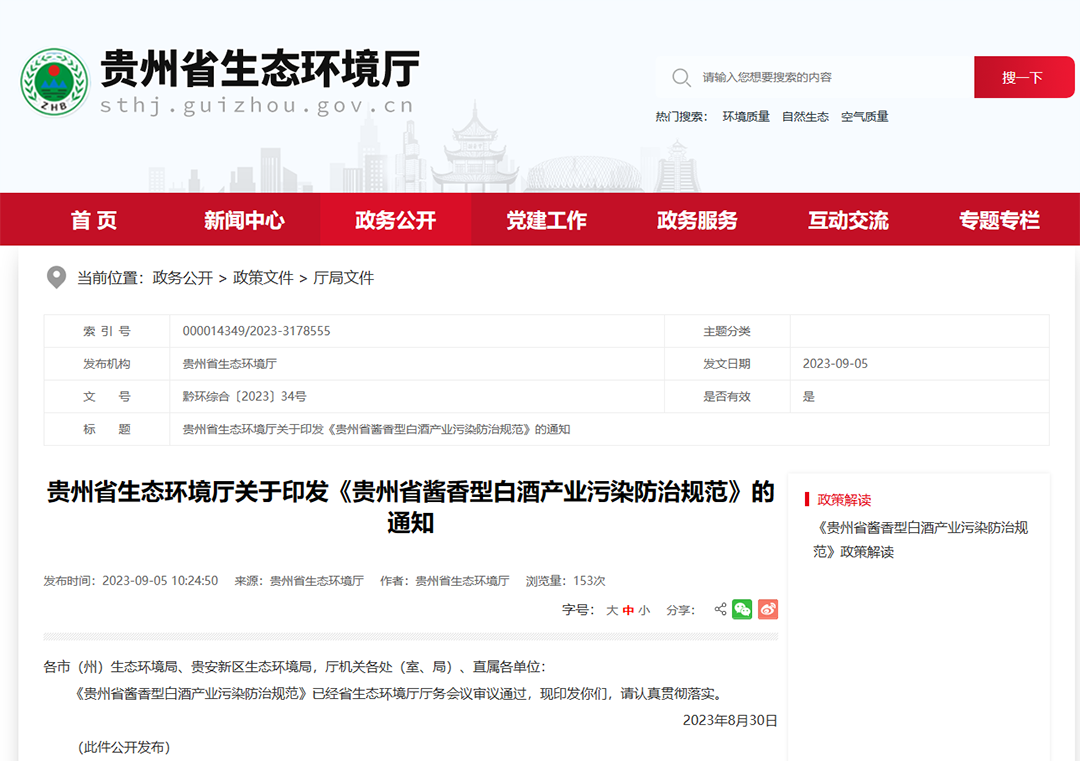Click the 标题 row title text

tap(376, 430)
